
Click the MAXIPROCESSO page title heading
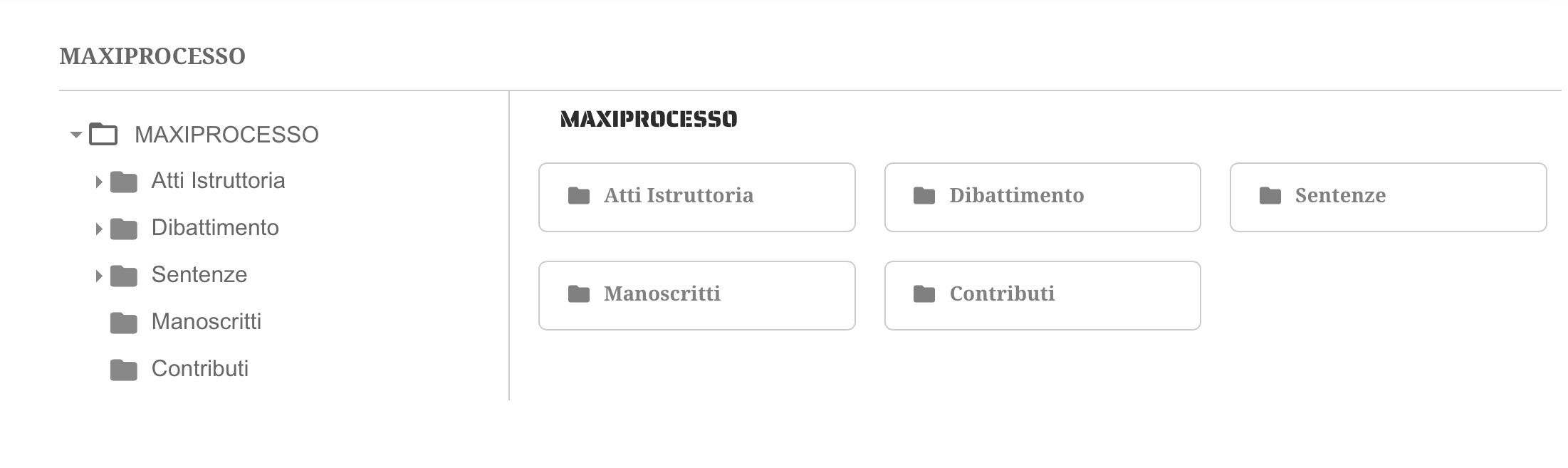152,56
